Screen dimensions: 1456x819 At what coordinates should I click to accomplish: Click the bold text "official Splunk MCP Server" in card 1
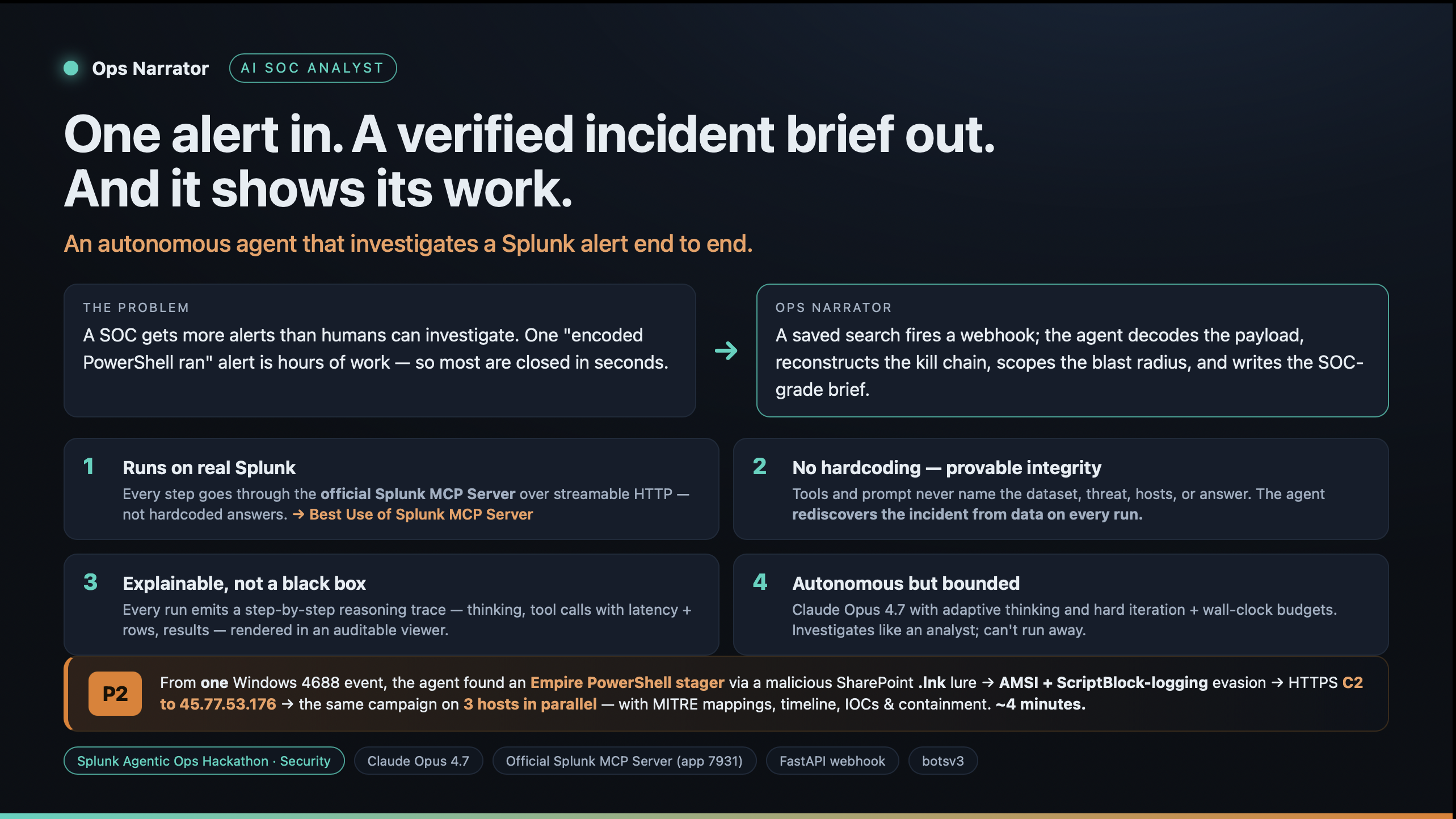[418, 494]
